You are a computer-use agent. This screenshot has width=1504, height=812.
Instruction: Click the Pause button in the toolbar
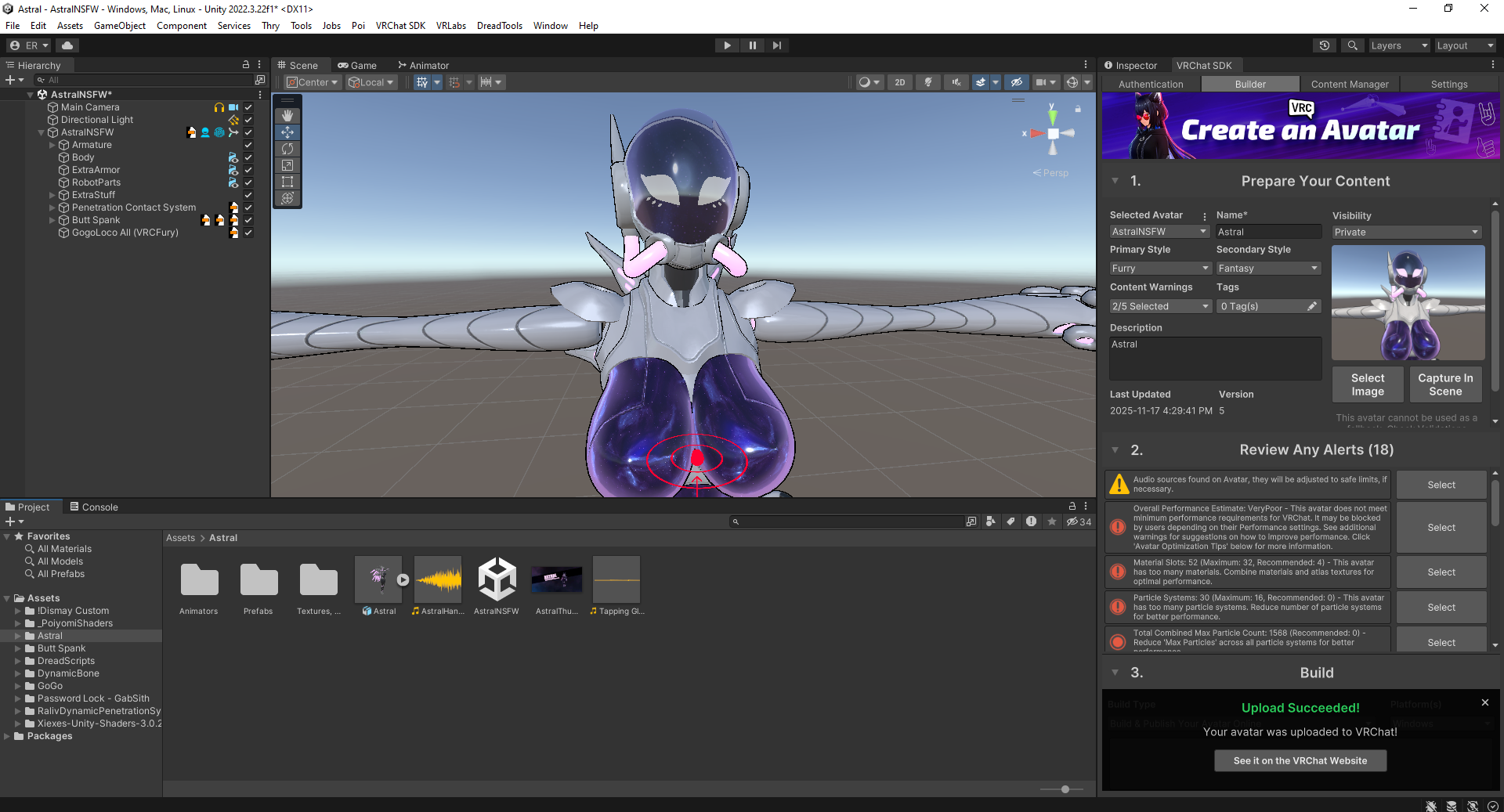point(753,45)
